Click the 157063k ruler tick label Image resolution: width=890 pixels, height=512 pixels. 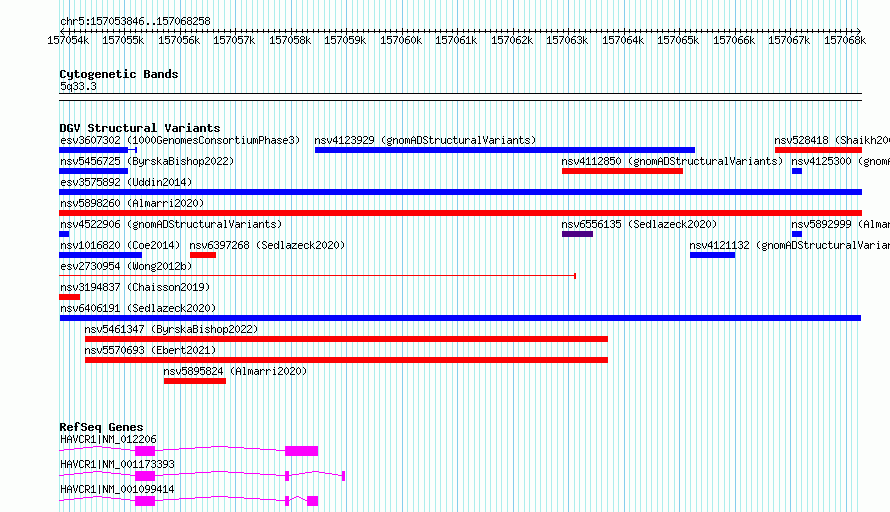(567, 41)
